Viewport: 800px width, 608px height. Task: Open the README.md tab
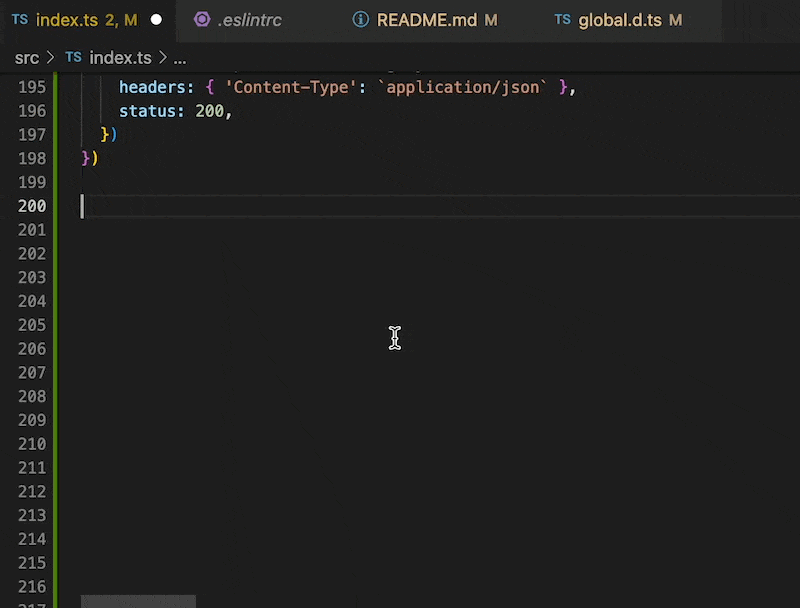pos(437,20)
